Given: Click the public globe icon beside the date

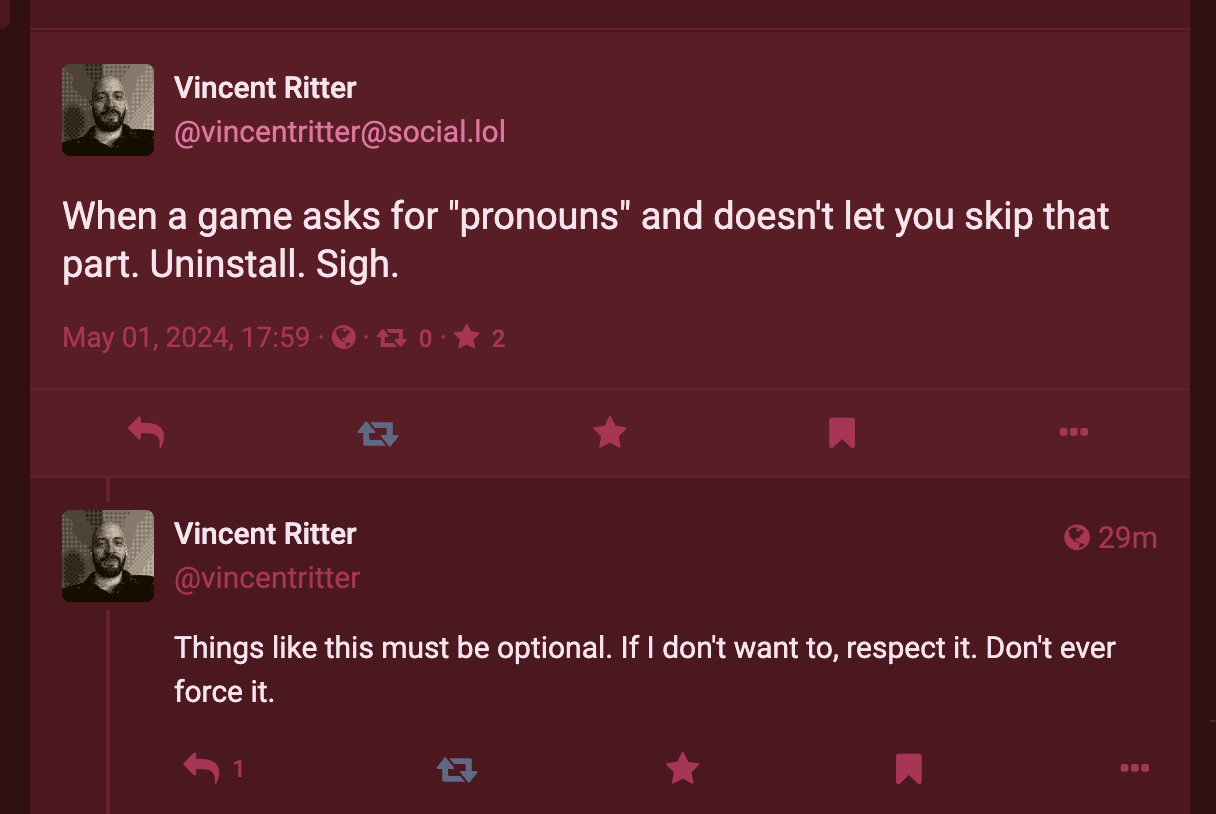Looking at the screenshot, I should (x=344, y=338).
